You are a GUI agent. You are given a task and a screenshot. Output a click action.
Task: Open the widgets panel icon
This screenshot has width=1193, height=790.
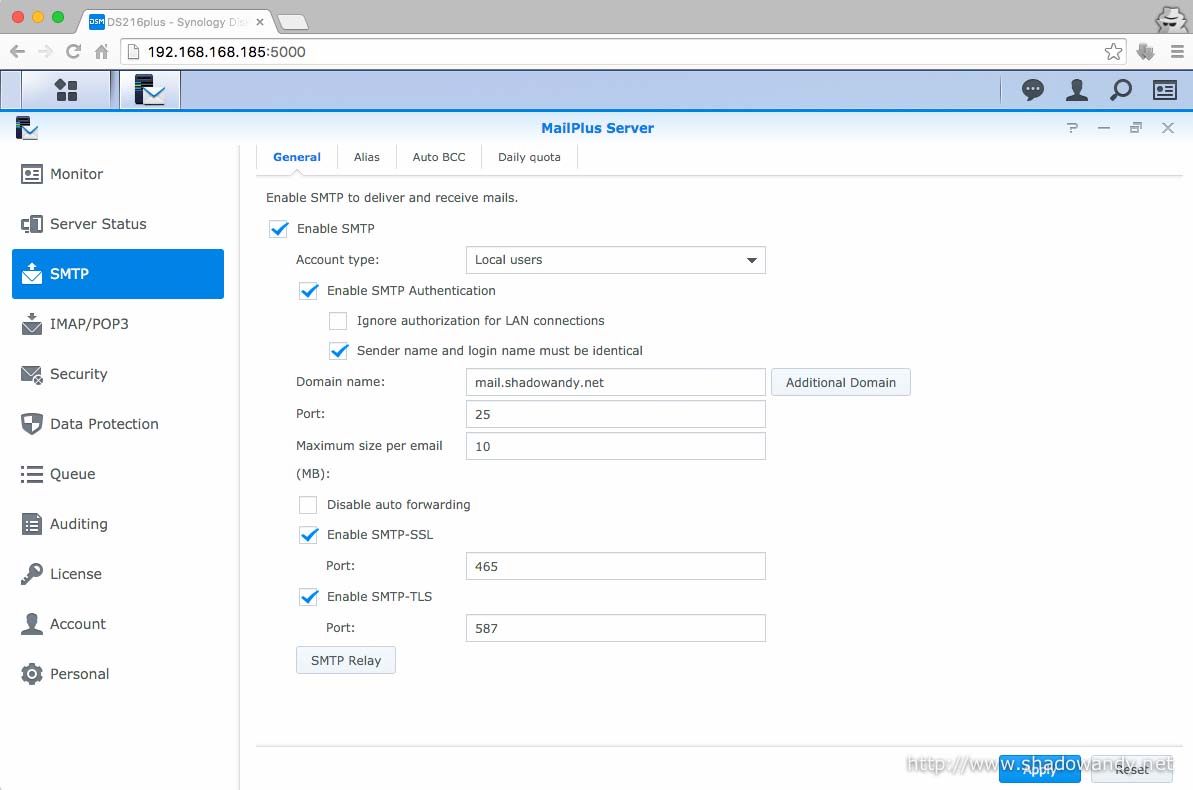click(x=1164, y=90)
